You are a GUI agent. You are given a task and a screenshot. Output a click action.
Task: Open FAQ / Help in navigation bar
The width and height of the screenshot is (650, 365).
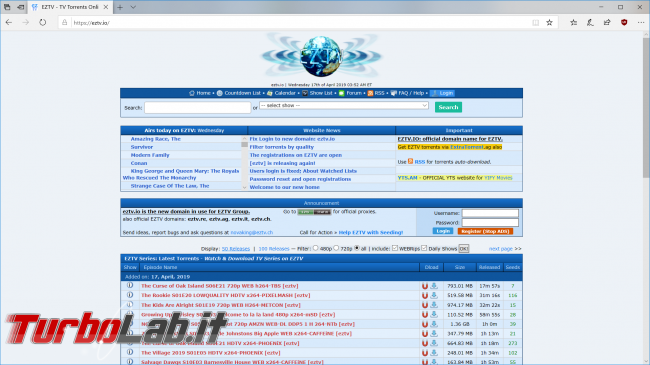(x=407, y=93)
